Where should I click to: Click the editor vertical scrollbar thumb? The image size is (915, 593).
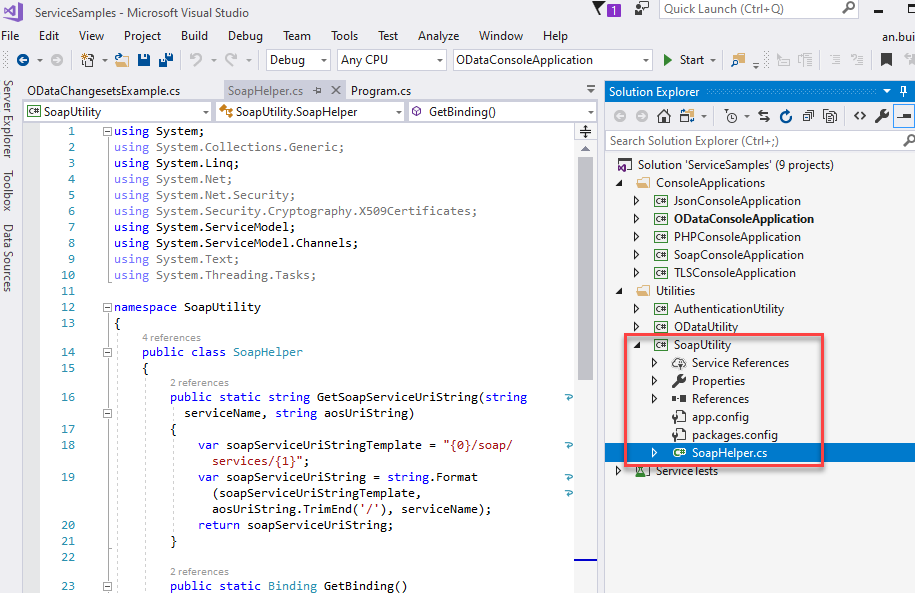click(585, 268)
